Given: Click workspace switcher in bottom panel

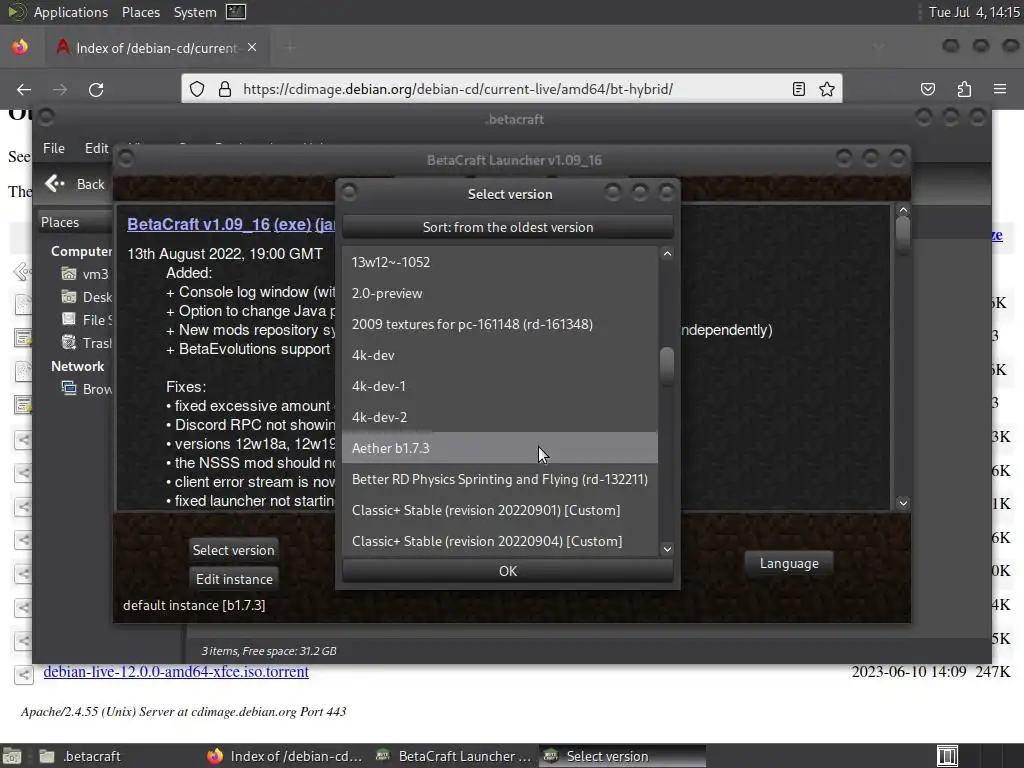Looking at the screenshot, I should (x=948, y=756).
